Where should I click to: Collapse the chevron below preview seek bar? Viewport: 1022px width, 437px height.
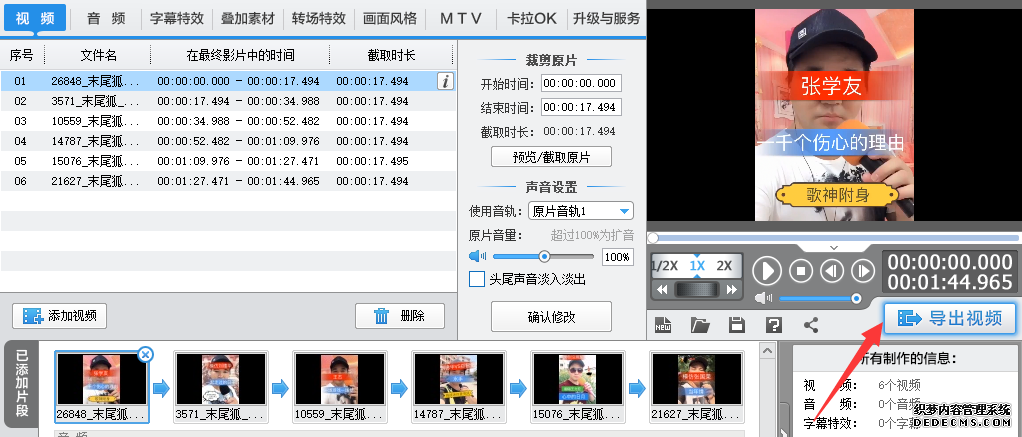(x=834, y=248)
